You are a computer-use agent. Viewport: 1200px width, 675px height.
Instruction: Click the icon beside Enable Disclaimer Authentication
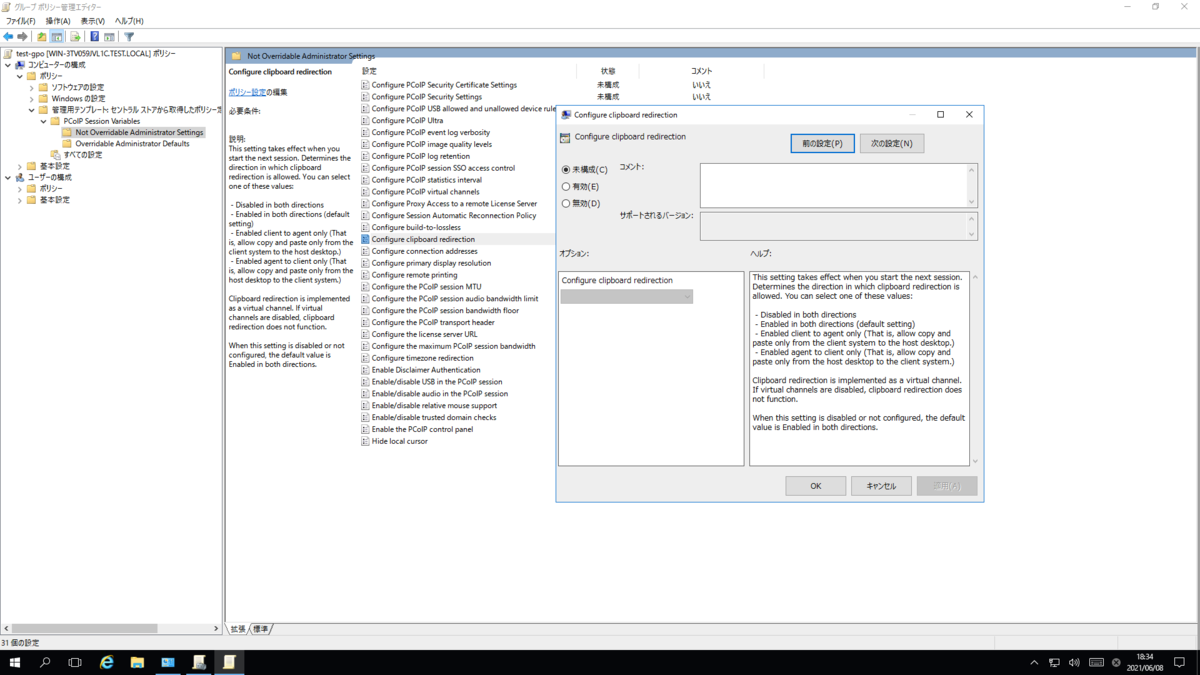(x=365, y=370)
